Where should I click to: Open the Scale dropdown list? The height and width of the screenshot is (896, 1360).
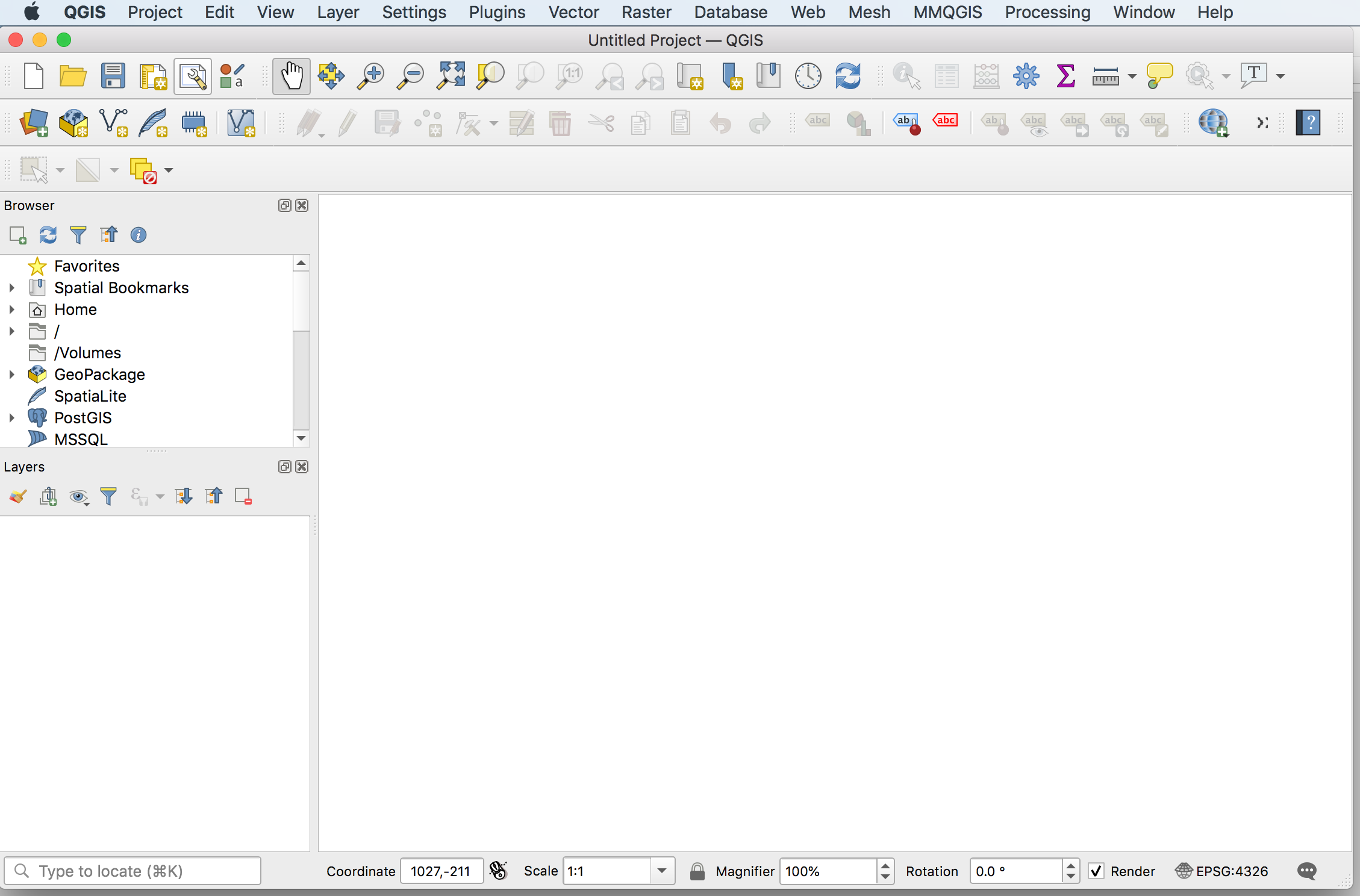[662, 871]
